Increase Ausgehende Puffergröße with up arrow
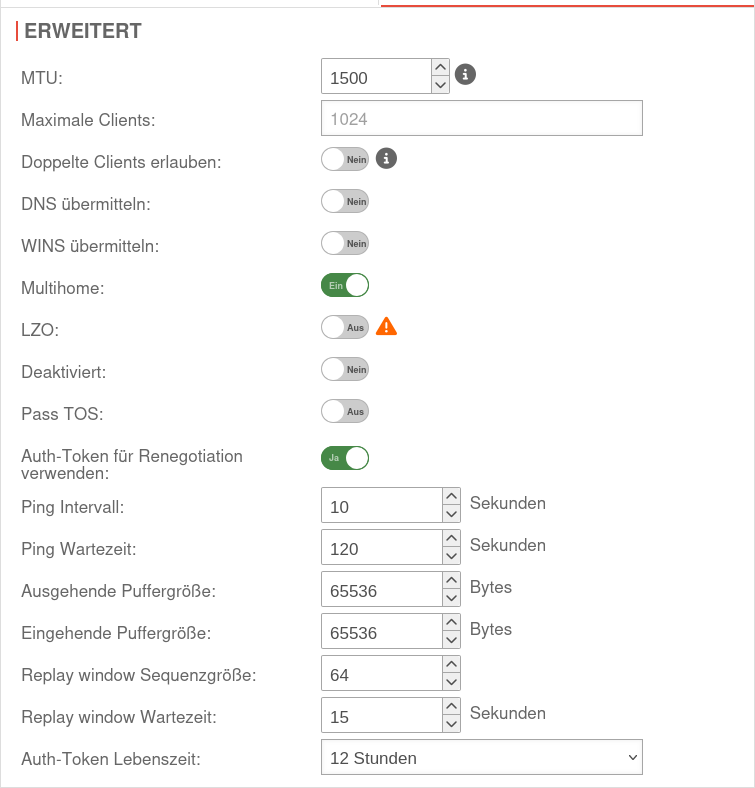755x788 pixels. click(x=450, y=580)
